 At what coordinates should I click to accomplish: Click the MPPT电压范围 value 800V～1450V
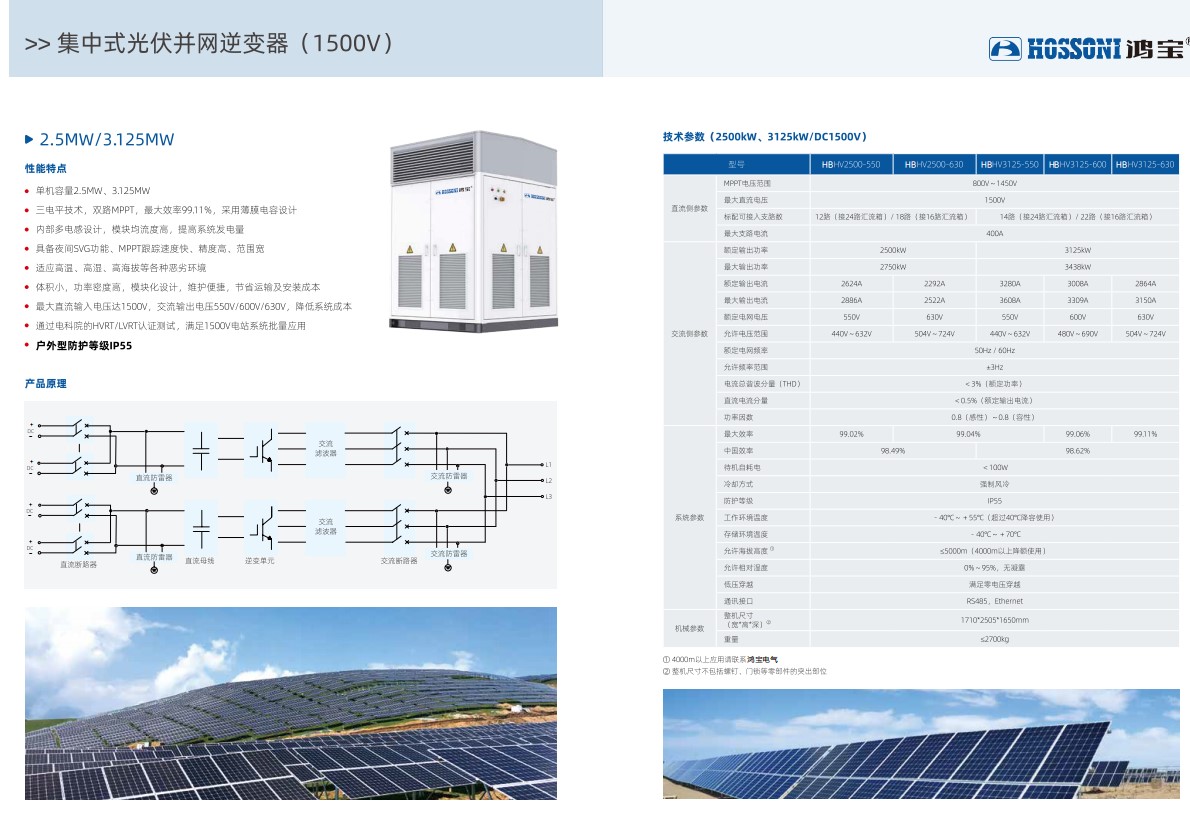pos(994,184)
